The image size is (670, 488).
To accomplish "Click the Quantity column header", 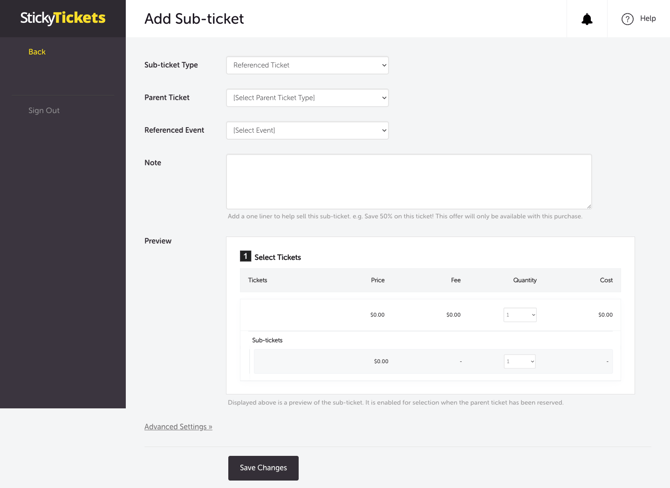I will (x=525, y=280).
